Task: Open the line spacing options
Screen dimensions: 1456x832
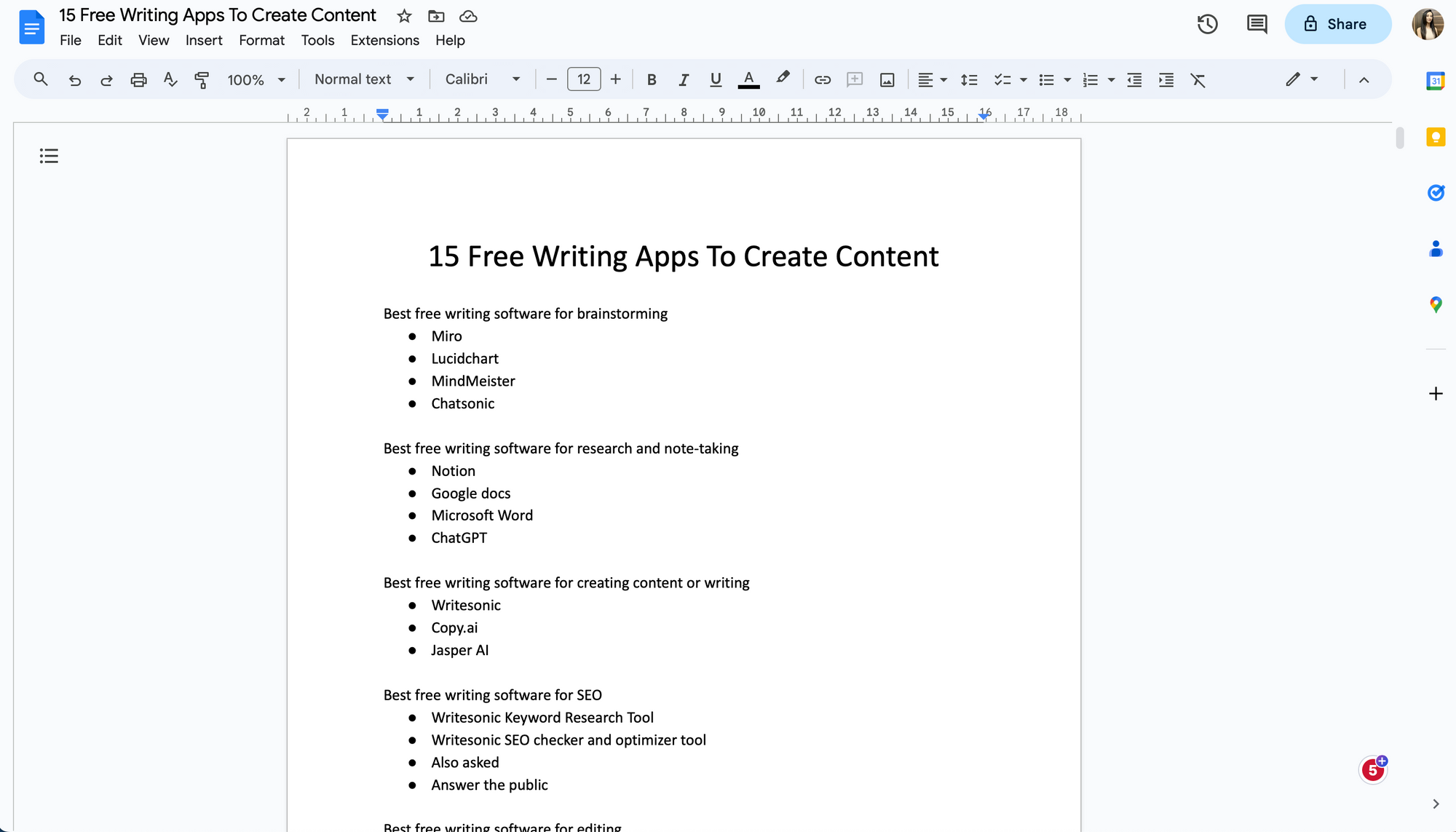Action: 970,79
